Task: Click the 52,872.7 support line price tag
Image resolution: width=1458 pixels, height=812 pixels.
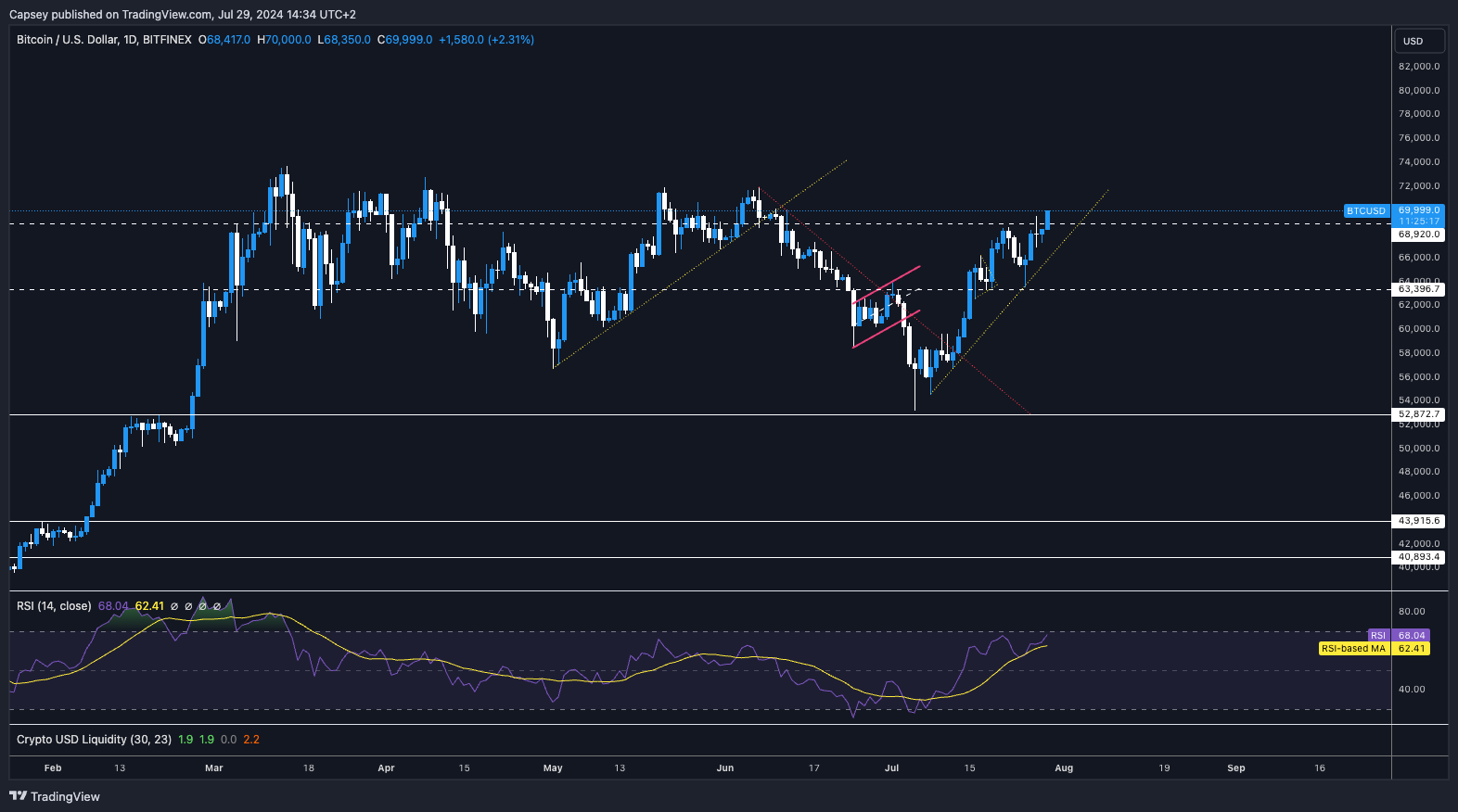Action: 1419,414
